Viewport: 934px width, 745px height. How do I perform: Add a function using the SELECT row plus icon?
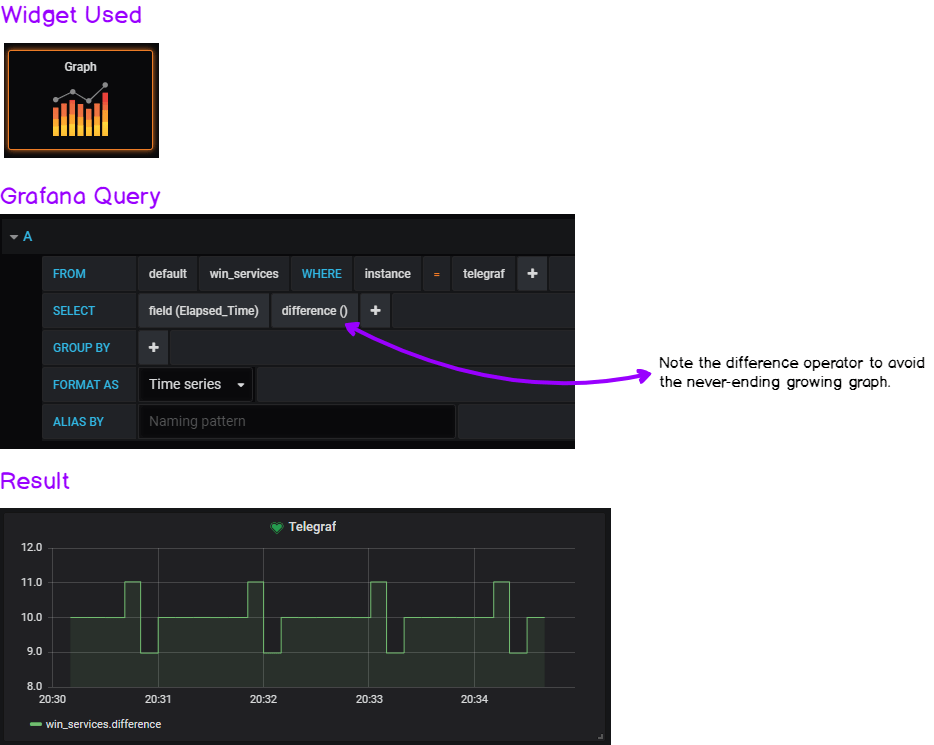375,310
